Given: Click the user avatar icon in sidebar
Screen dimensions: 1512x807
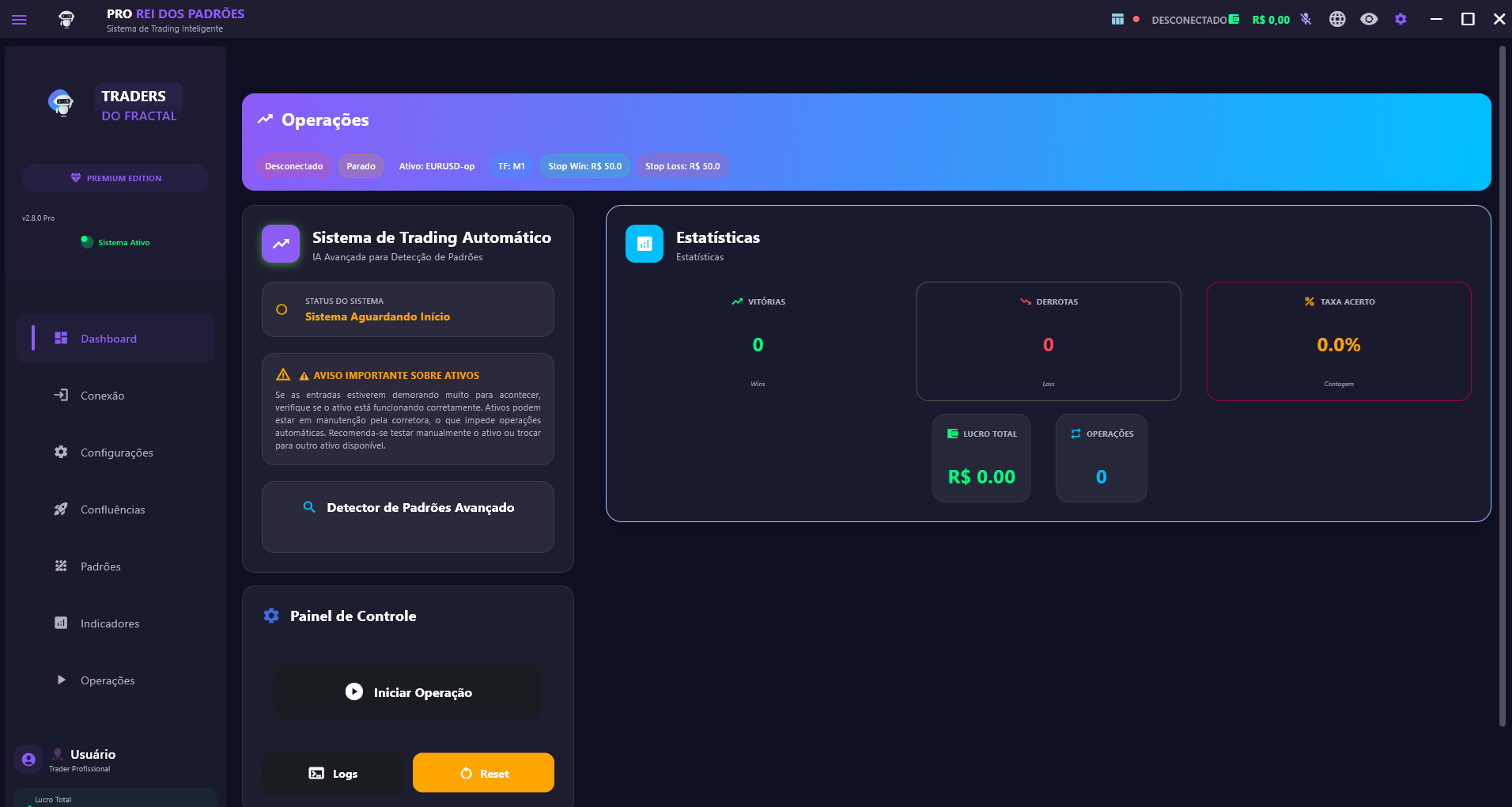Looking at the screenshot, I should (x=28, y=760).
